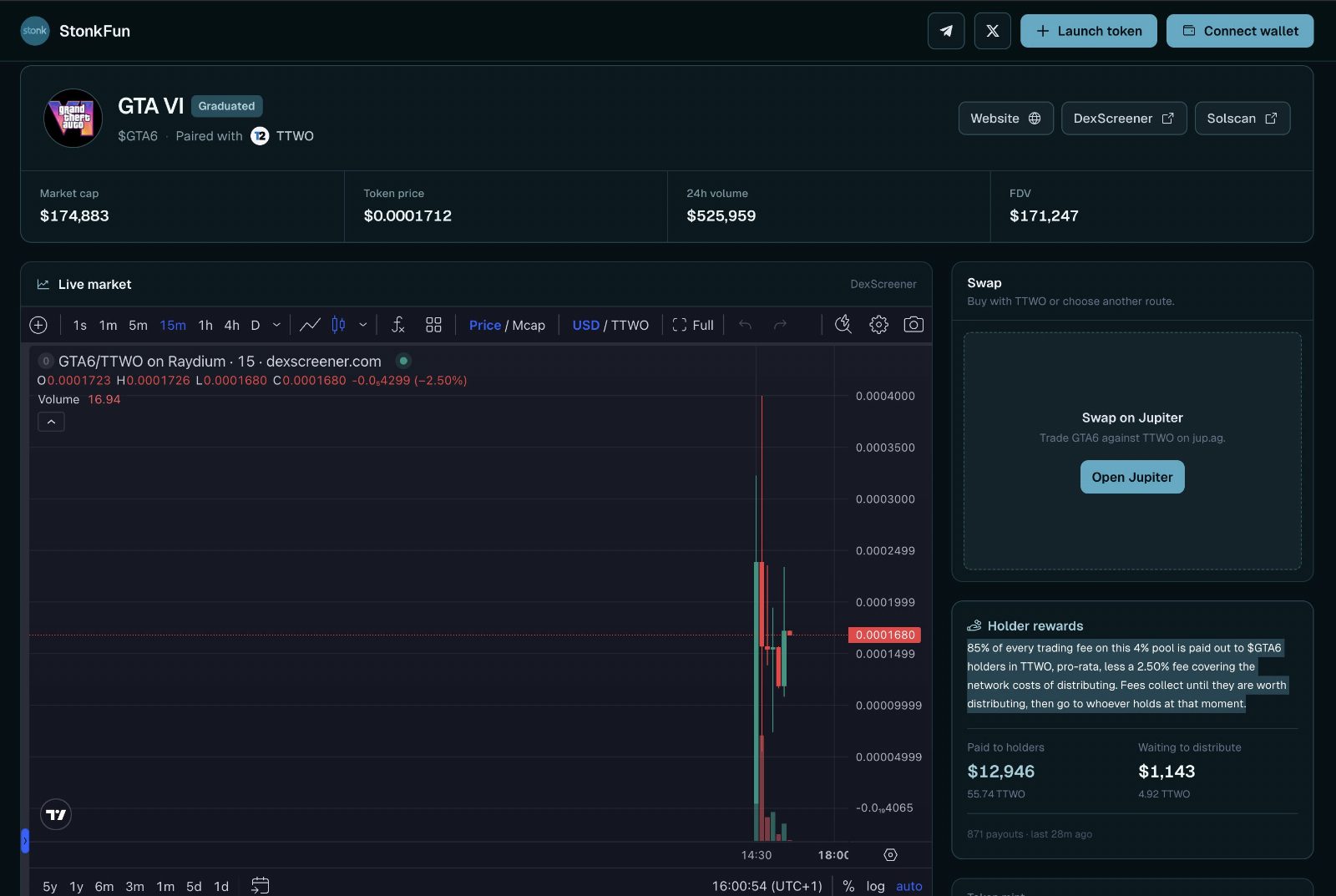Viewport: 1336px width, 896px height.
Task: Set chart range to 5y
Action: click(50, 886)
